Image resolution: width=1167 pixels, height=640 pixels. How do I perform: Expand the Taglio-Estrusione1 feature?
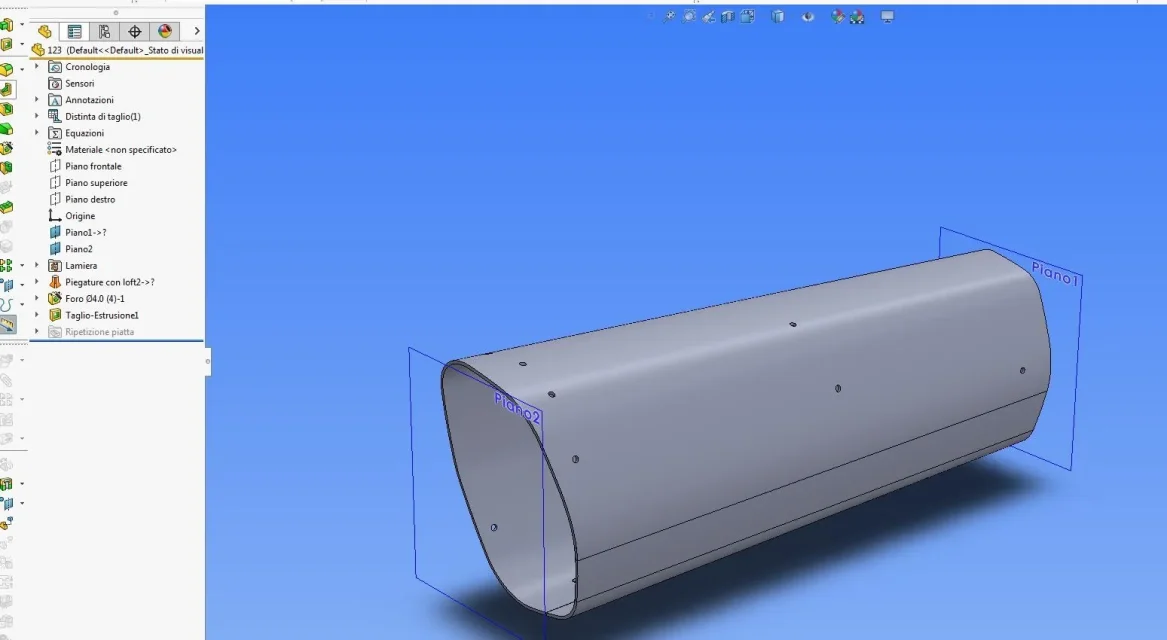coord(36,315)
